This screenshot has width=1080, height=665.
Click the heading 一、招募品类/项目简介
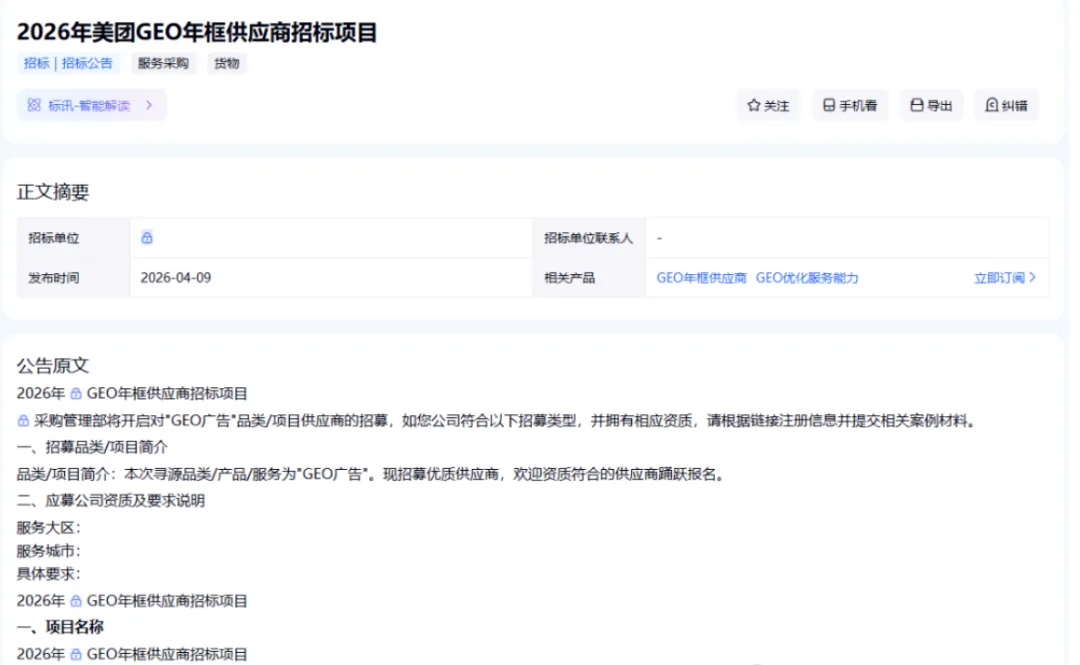(x=92, y=447)
